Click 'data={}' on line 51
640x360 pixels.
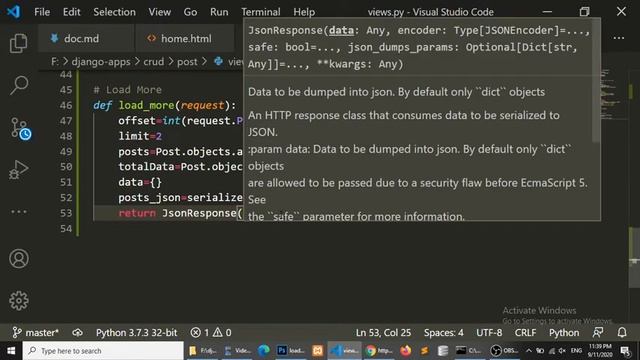point(140,182)
